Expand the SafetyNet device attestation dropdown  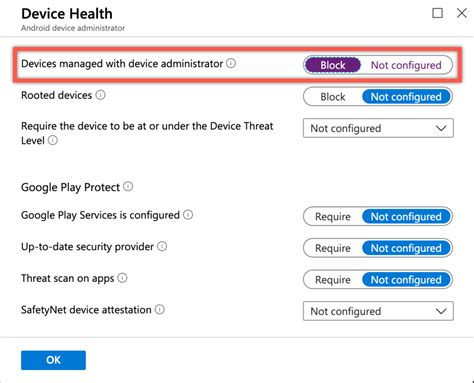click(378, 311)
